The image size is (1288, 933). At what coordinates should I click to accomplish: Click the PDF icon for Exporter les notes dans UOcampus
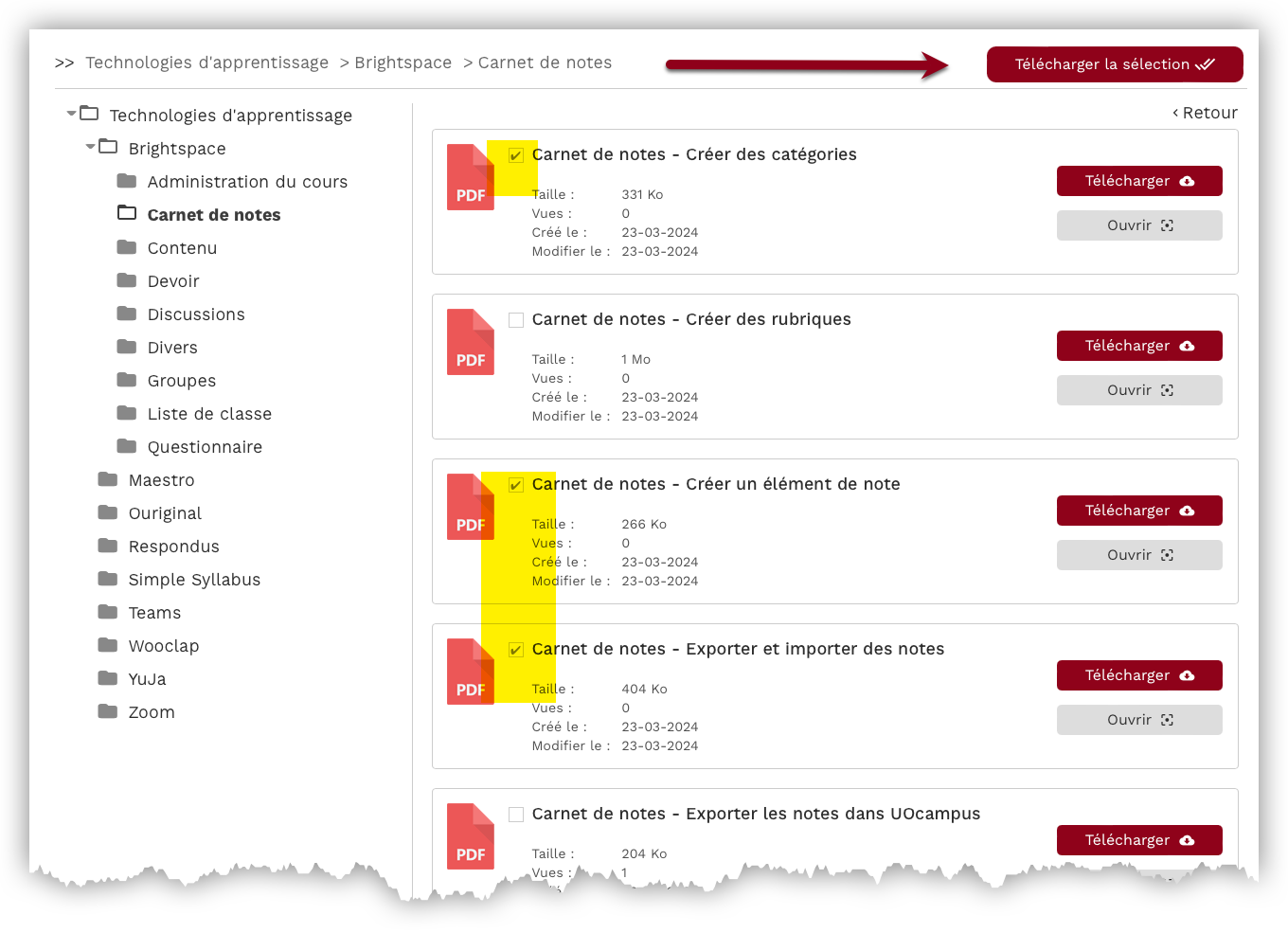[x=470, y=836]
